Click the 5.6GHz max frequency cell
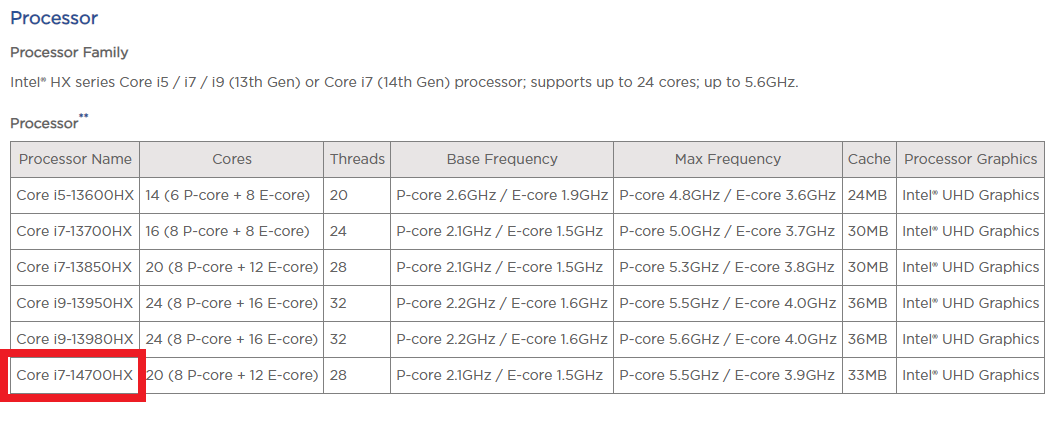Viewport: 1063px width, 428px height. [x=727, y=339]
